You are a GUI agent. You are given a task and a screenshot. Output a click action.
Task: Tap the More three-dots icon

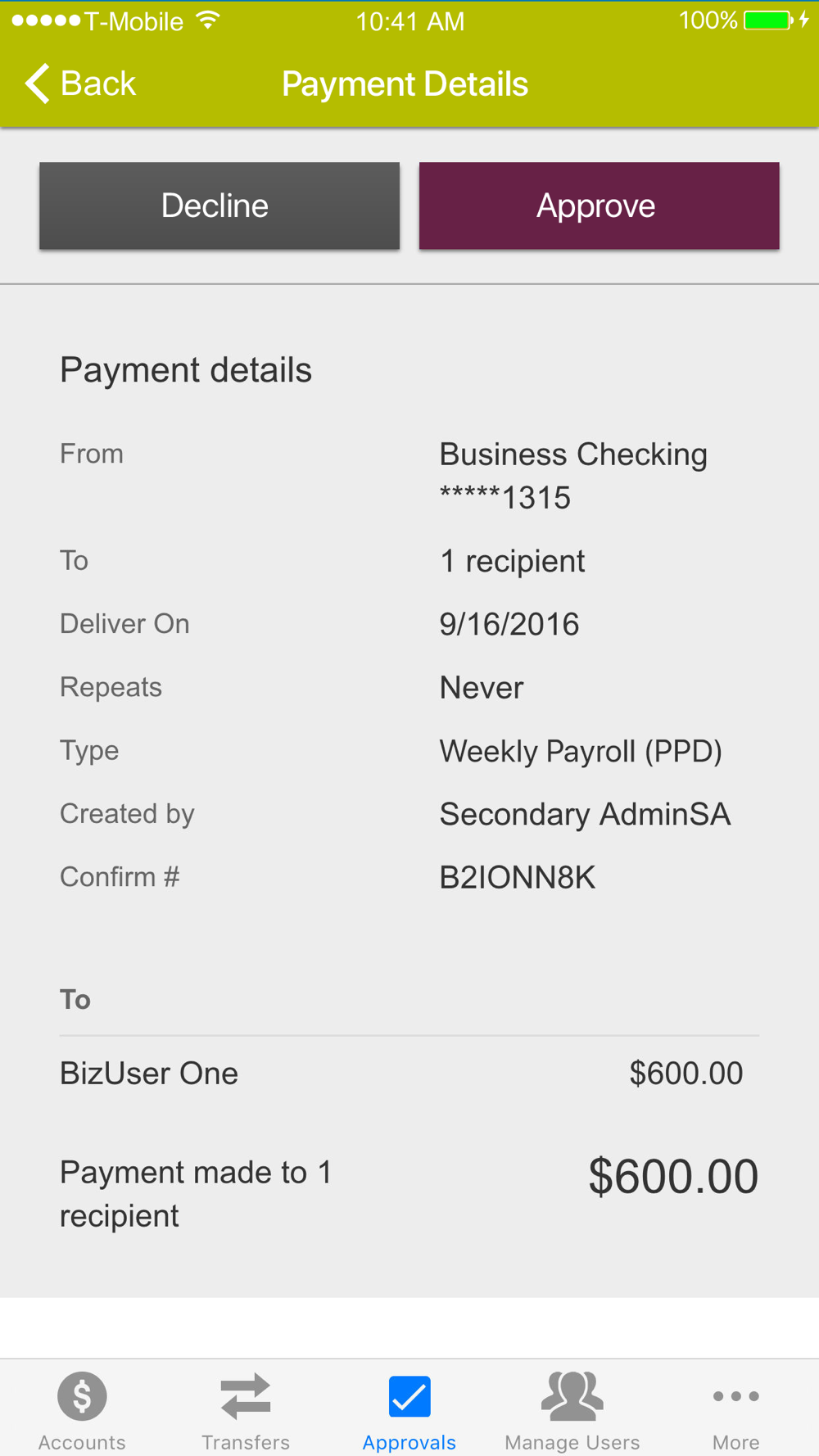[735, 1396]
